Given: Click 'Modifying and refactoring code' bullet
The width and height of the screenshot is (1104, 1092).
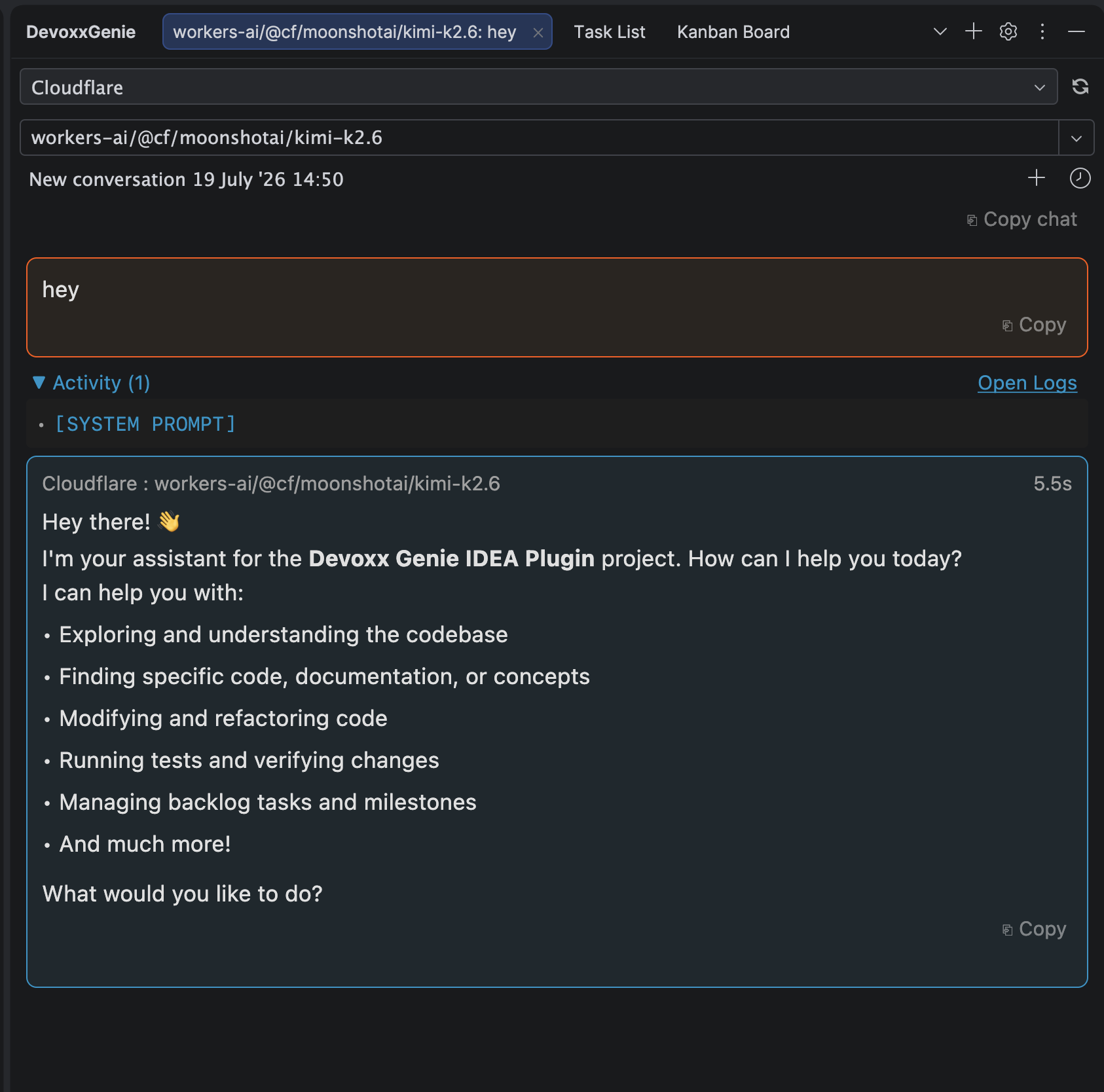Looking at the screenshot, I should tap(223, 719).
